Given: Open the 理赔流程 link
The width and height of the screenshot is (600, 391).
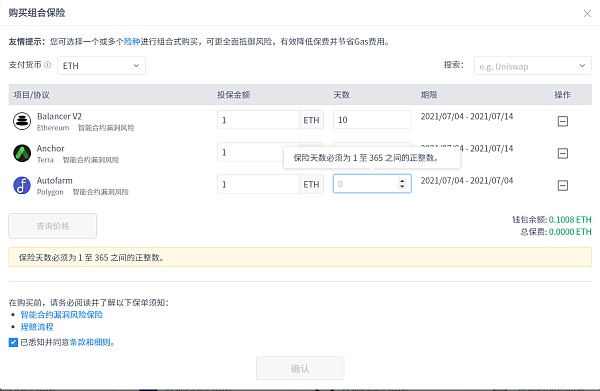Looking at the screenshot, I should tap(37, 327).
